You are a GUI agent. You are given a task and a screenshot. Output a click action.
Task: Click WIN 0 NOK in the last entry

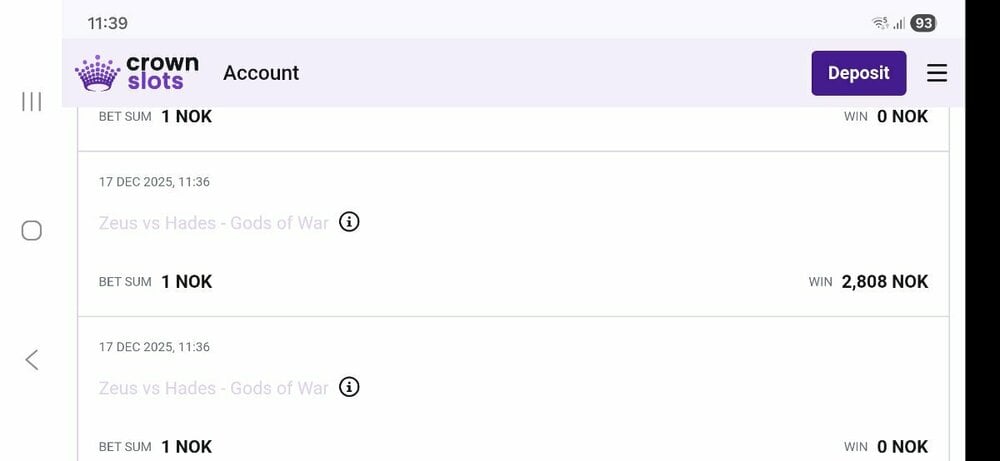[x=886, y=447]
